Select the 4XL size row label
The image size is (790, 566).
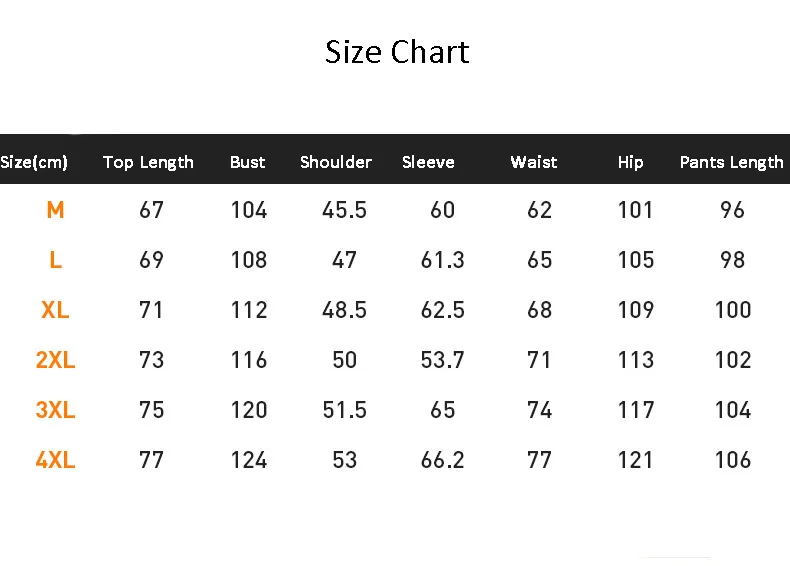[55, 460]
